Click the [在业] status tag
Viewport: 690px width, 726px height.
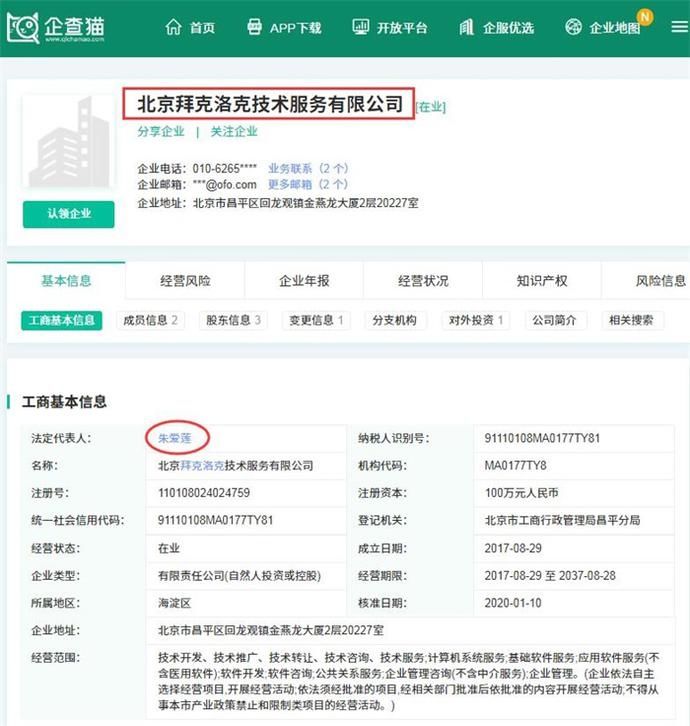click(431, 107)
